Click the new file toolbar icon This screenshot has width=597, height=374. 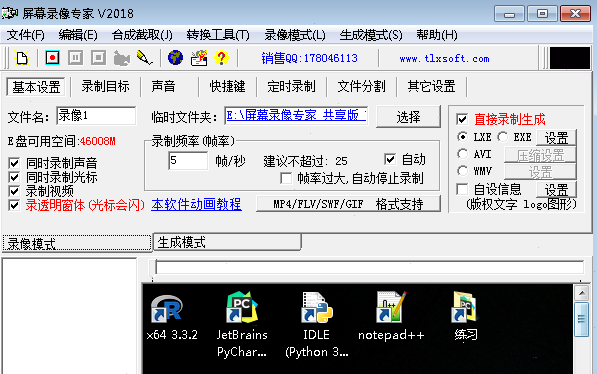[x=22, y=58]
